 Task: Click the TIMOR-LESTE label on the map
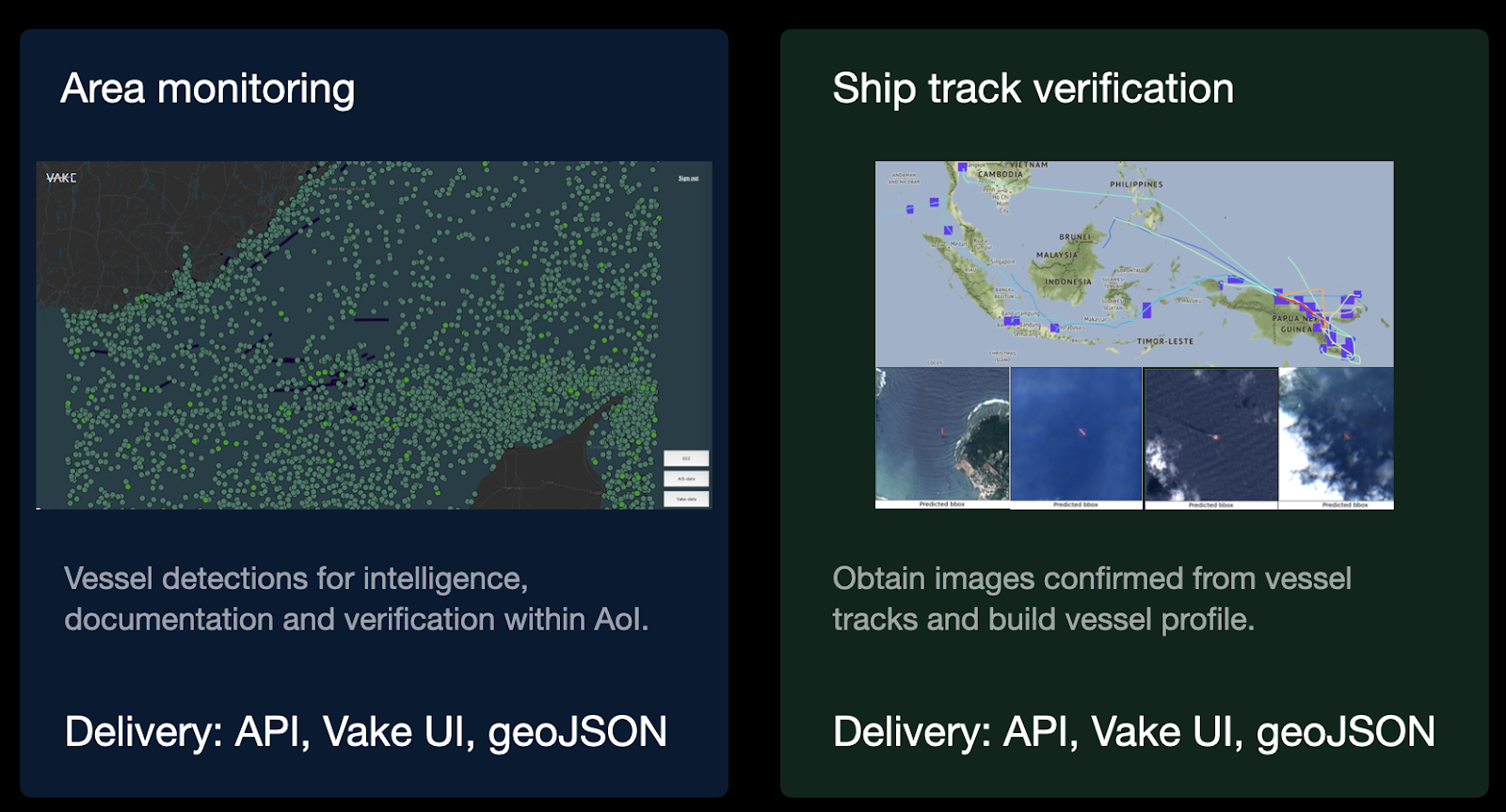[1165, 342]
